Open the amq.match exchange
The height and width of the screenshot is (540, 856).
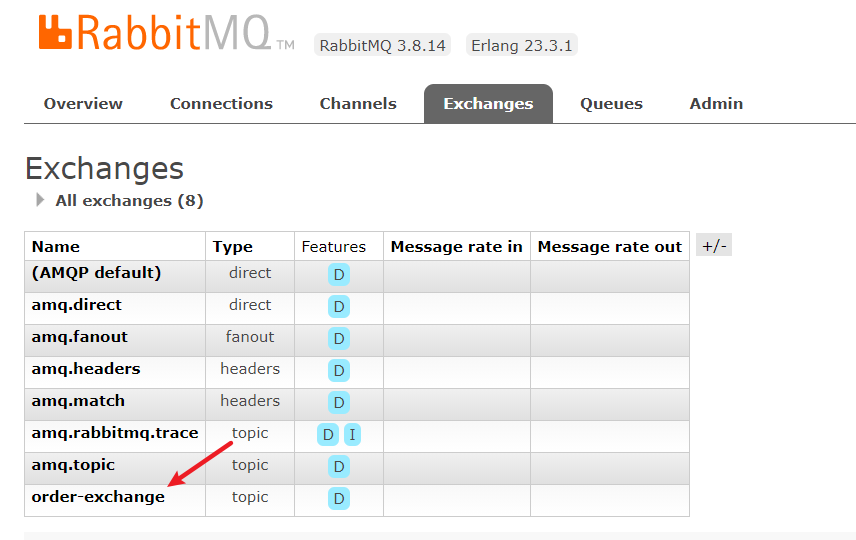(78, 401)
